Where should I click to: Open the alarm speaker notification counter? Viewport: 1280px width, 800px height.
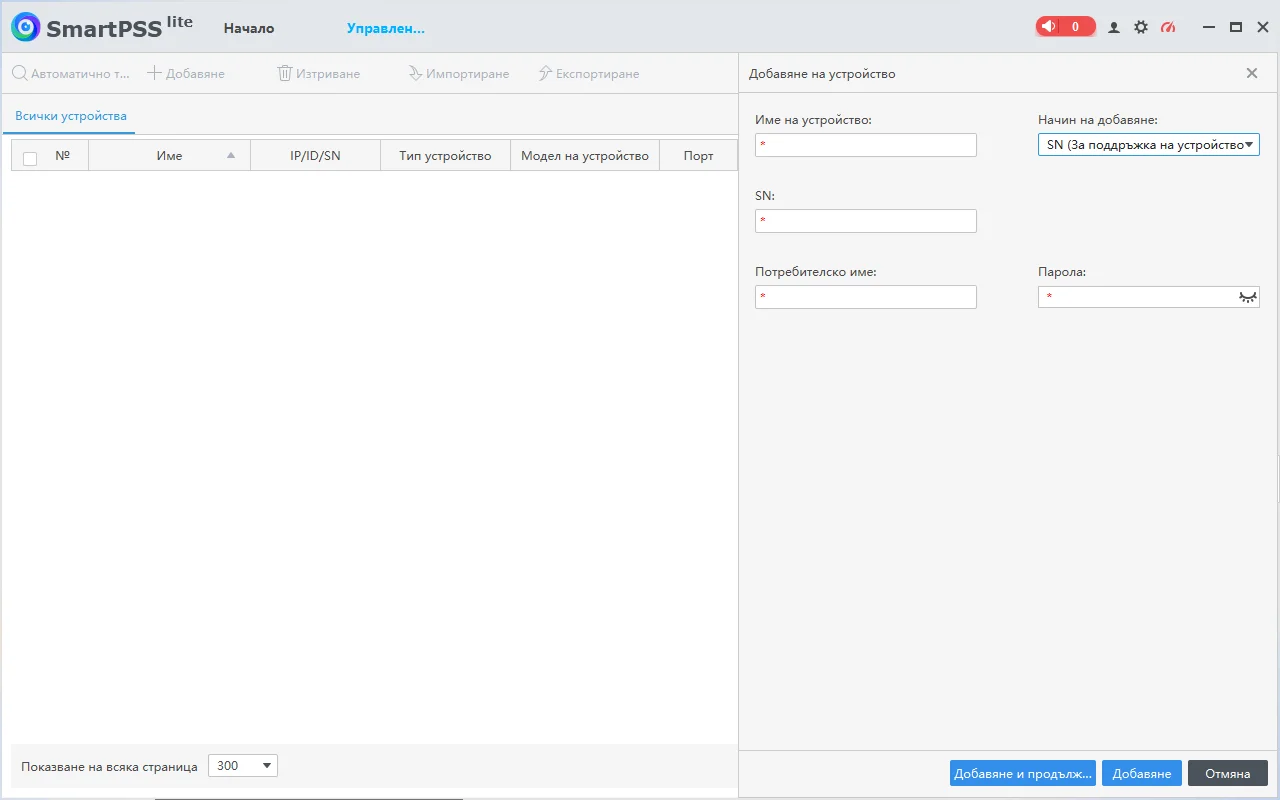click(x=1065, y=27)
